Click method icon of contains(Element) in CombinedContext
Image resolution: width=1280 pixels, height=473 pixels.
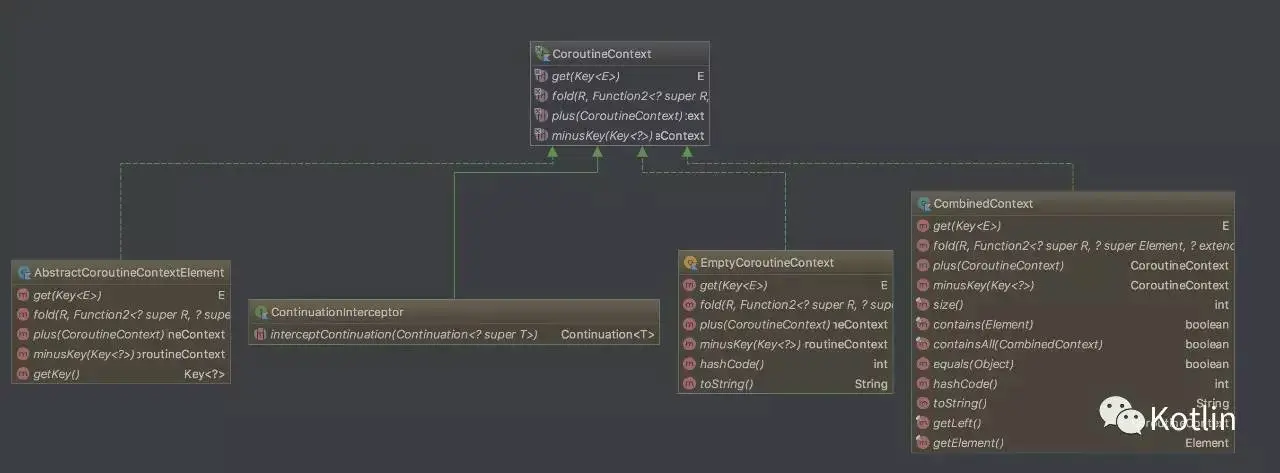(x=924, y=325)
